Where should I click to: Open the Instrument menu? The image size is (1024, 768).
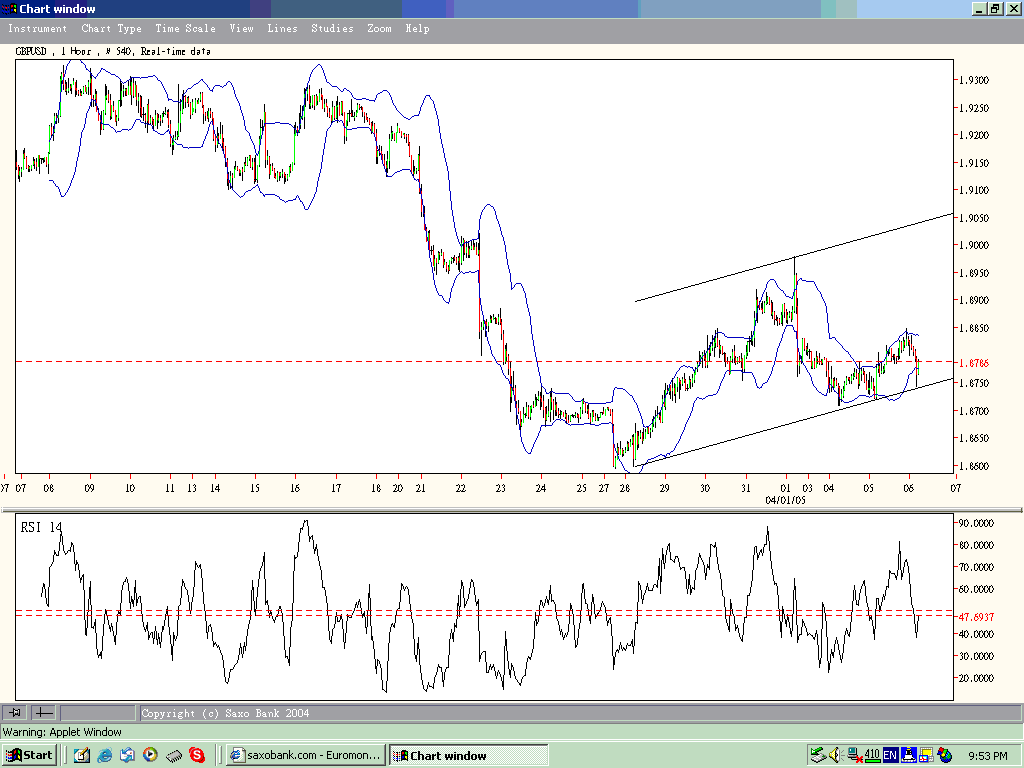click(37, 29)
